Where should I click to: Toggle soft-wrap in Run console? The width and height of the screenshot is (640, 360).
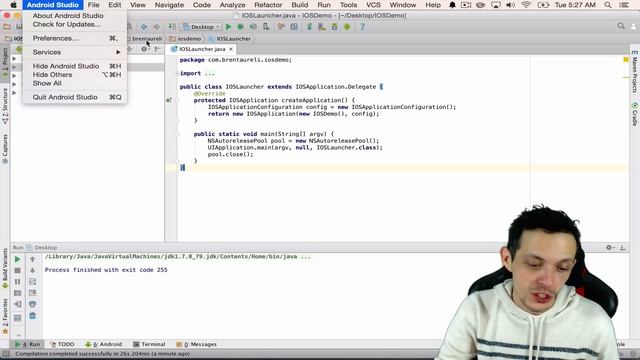tap(33, 282)
